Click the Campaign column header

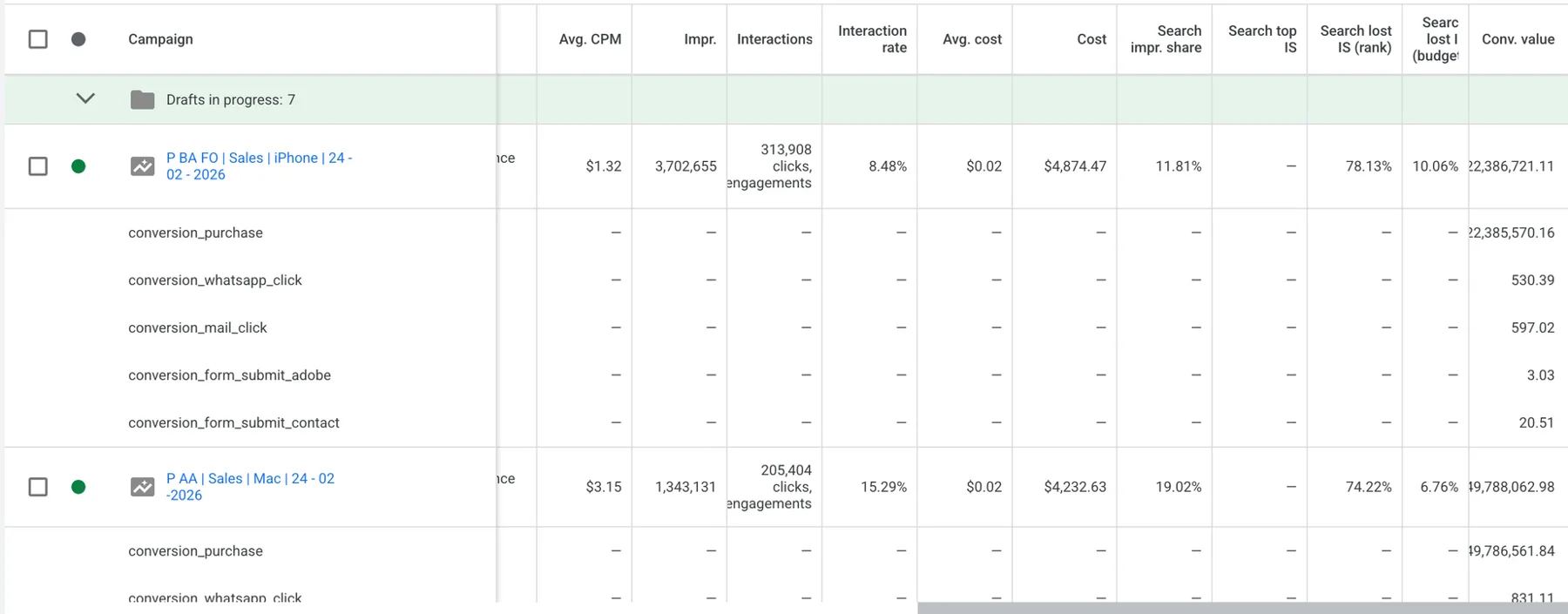coord(160,39)
